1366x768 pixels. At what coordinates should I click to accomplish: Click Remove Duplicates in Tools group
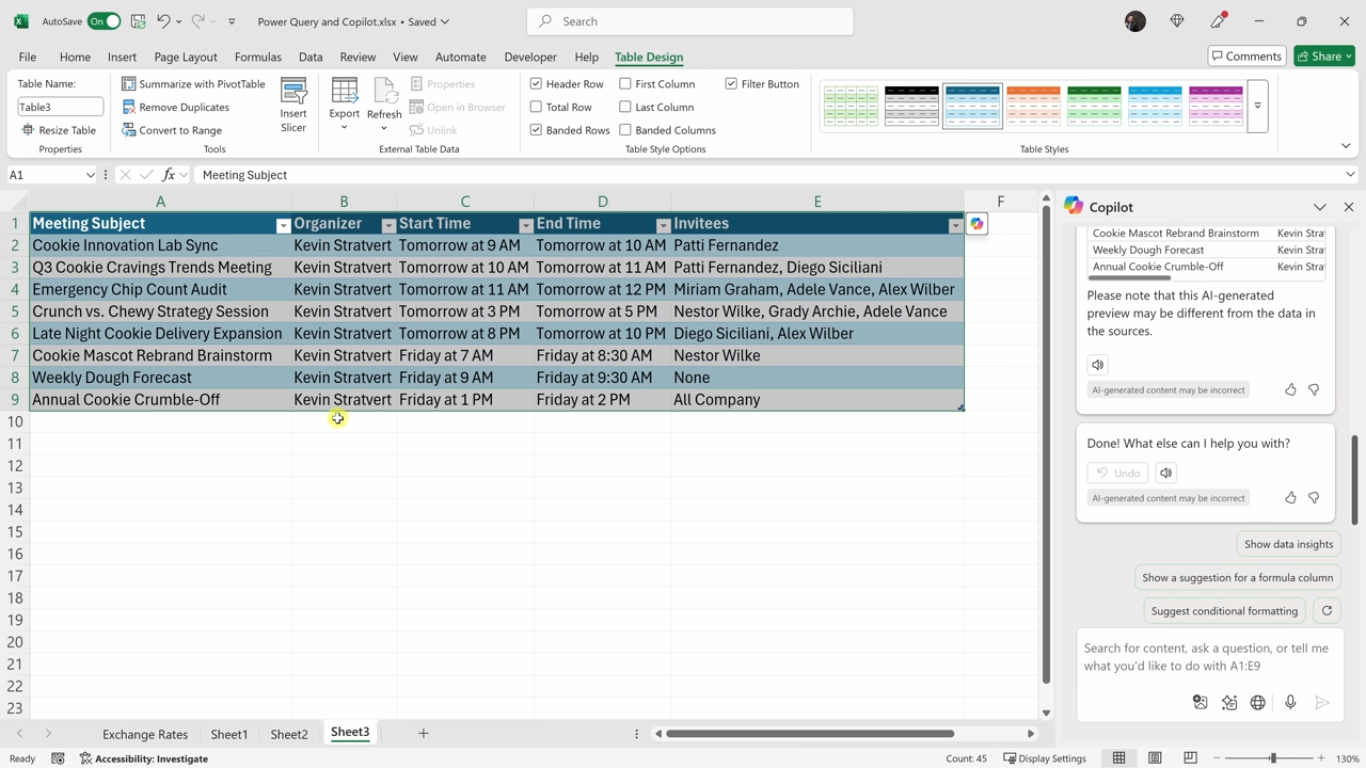[176, 107]
